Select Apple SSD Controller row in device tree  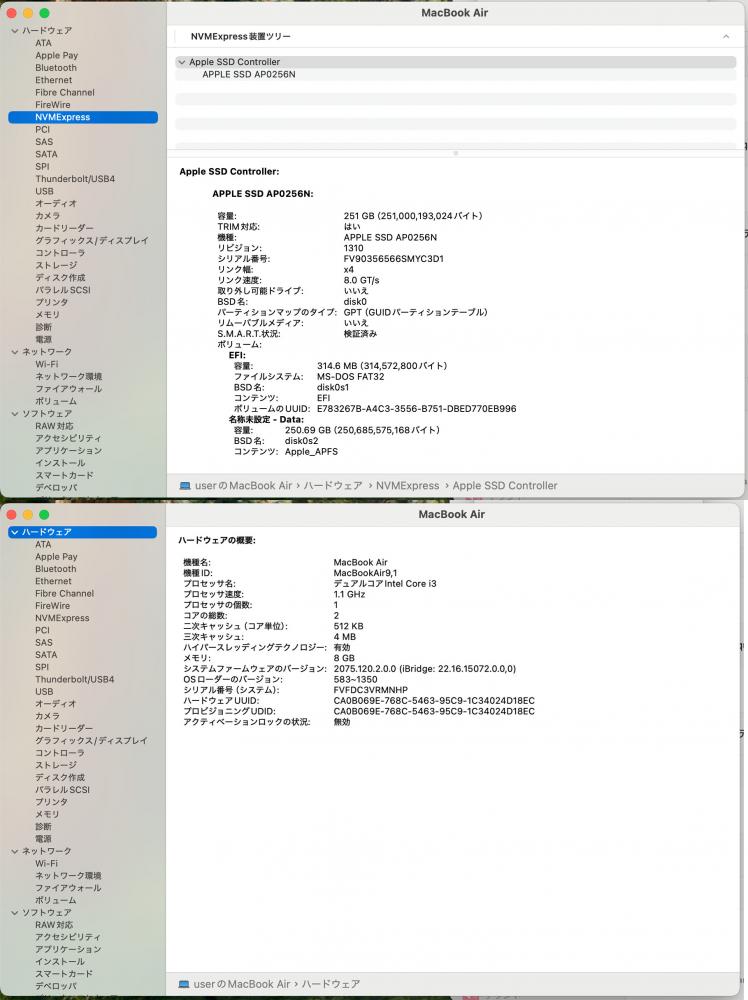tap(455, 62)
